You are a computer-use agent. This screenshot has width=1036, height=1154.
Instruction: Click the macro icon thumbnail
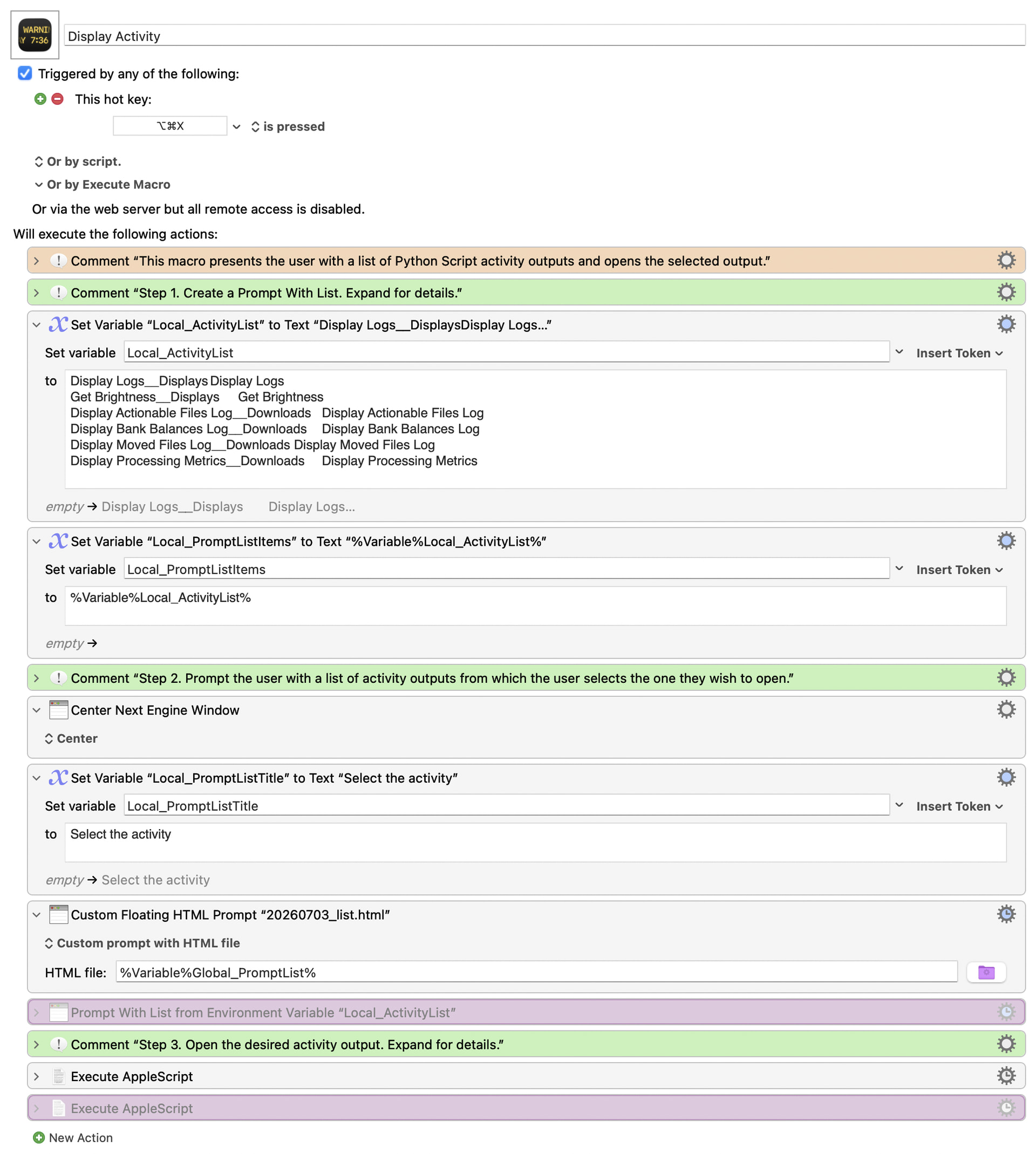pyautogui.click(x=35, y=35)
